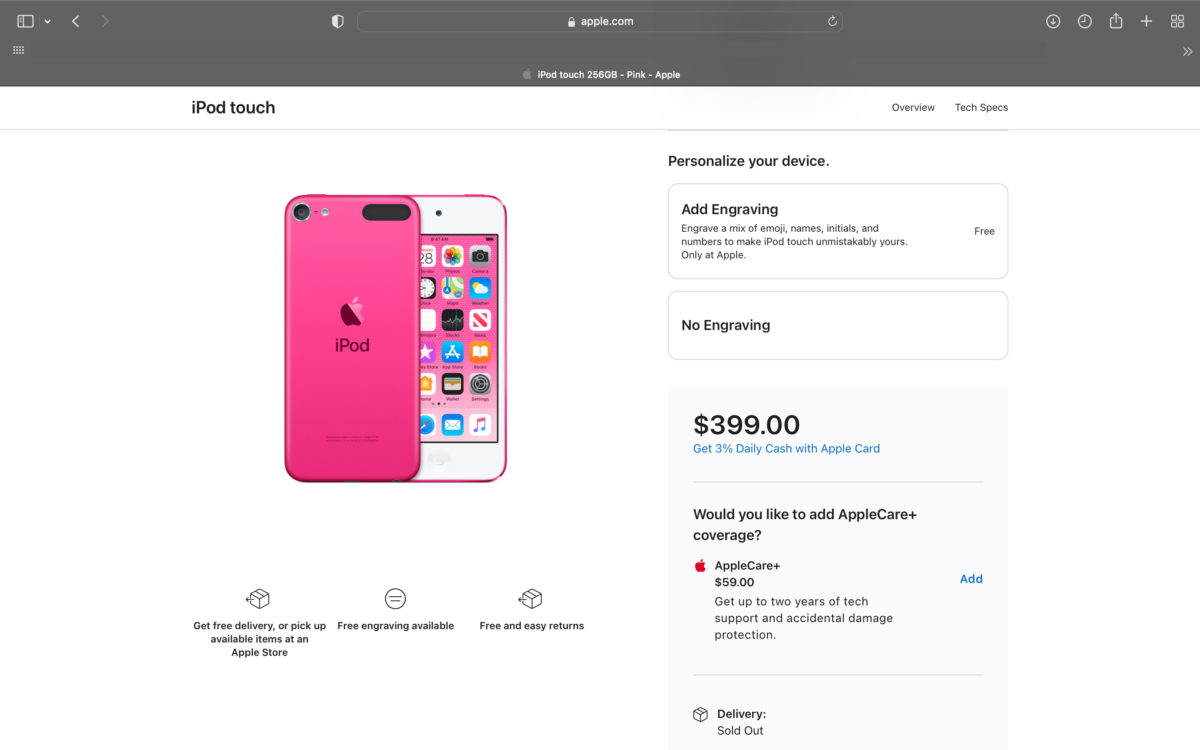Open a new tab with plus icon
This screenshot has width=1200, height=750.
tap(1147, 21)
